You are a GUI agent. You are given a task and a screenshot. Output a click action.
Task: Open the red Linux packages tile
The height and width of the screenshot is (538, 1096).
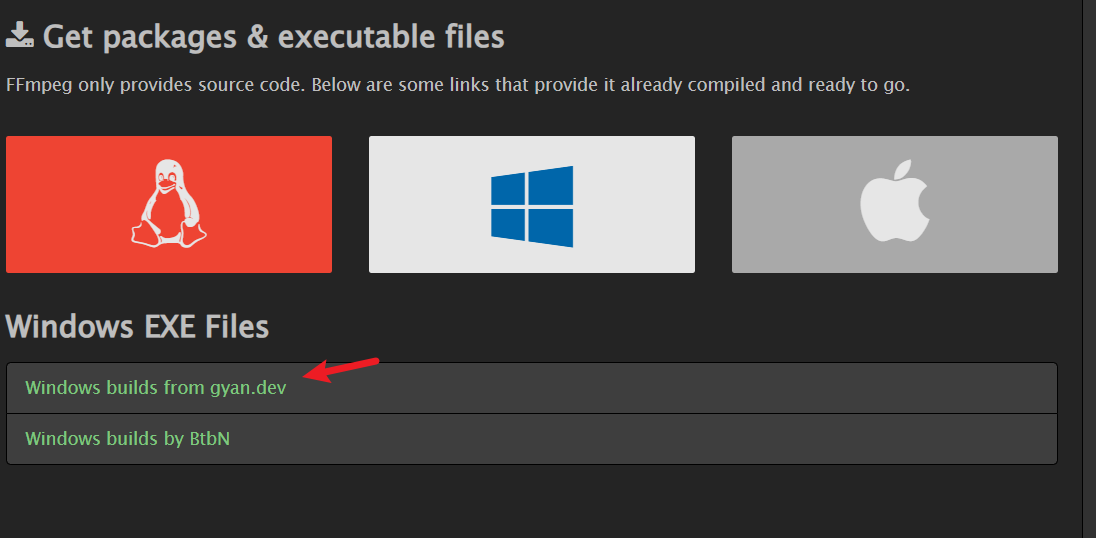[168, 204]
